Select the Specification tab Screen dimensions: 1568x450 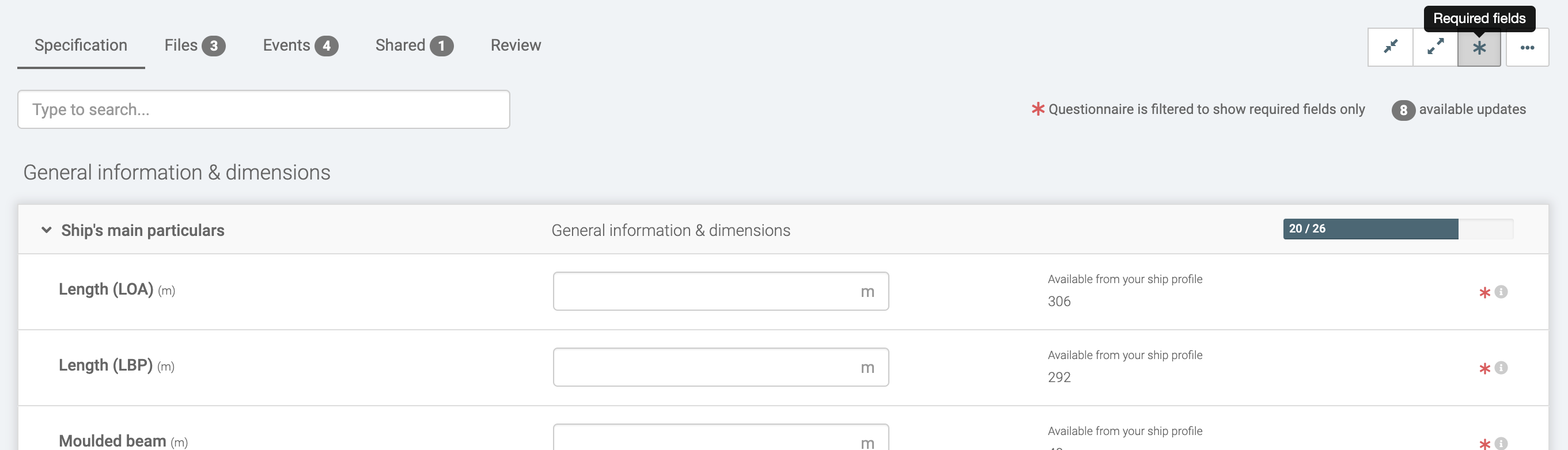click(81, 45)
